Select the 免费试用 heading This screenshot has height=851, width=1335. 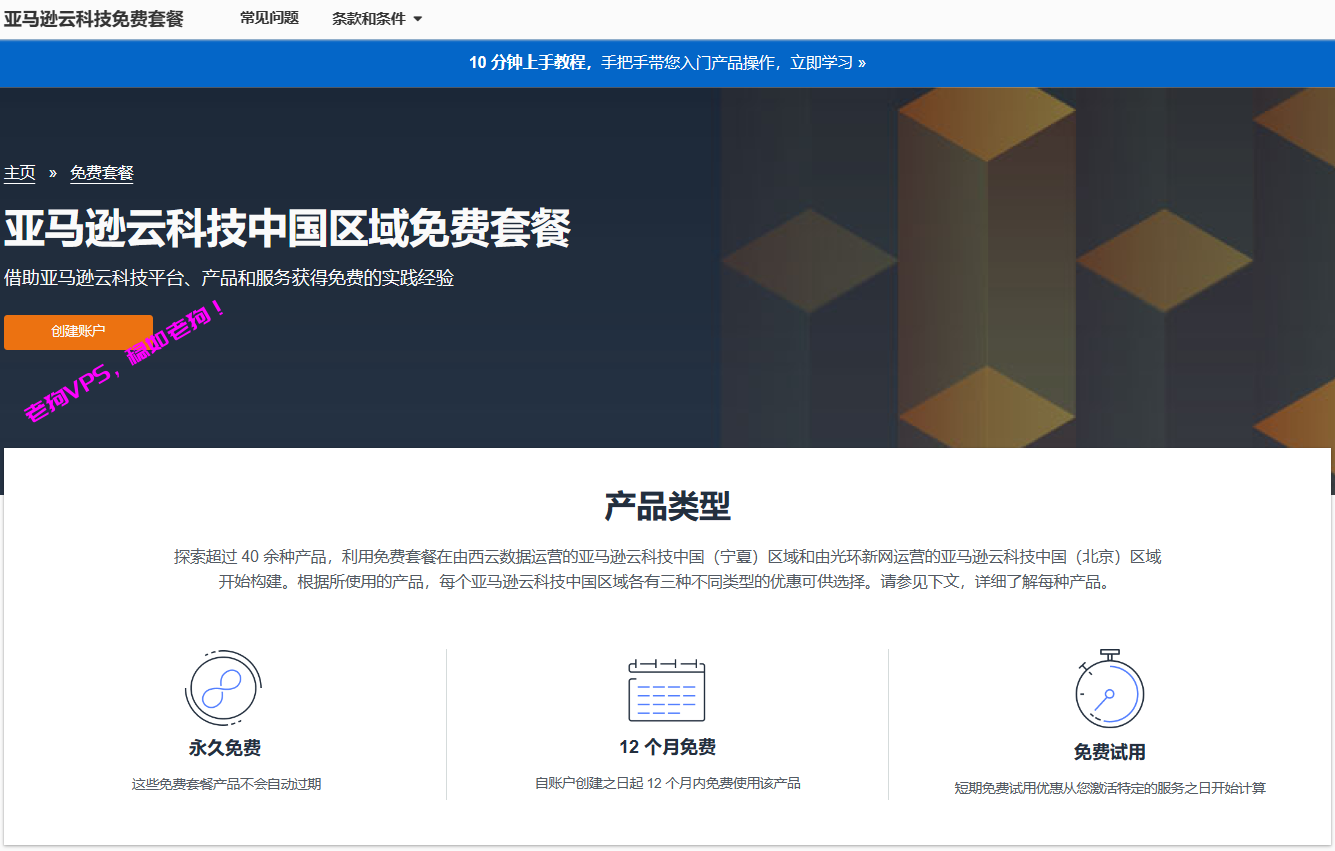(x=1110, y=752)
